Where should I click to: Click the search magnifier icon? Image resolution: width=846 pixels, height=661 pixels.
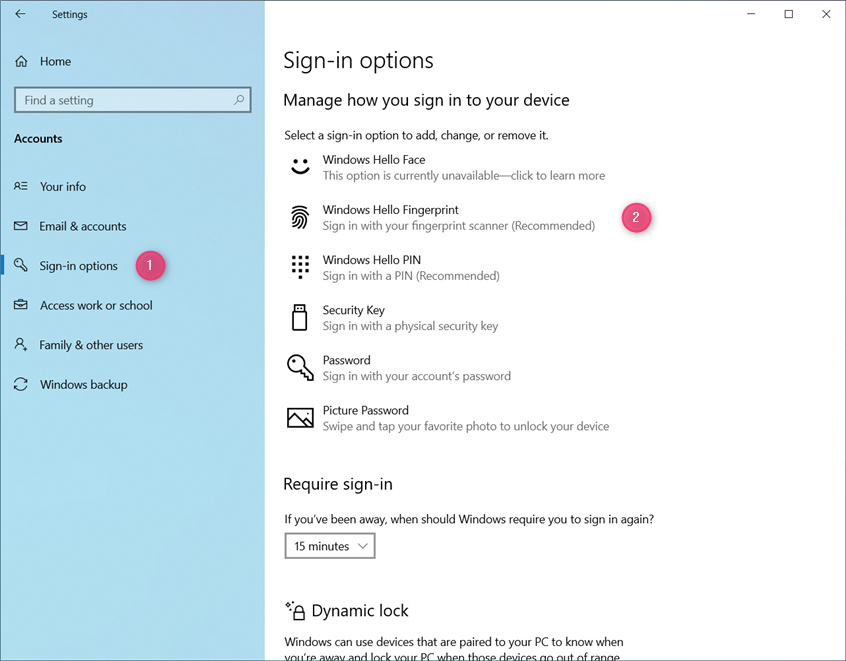coord(238,100)
